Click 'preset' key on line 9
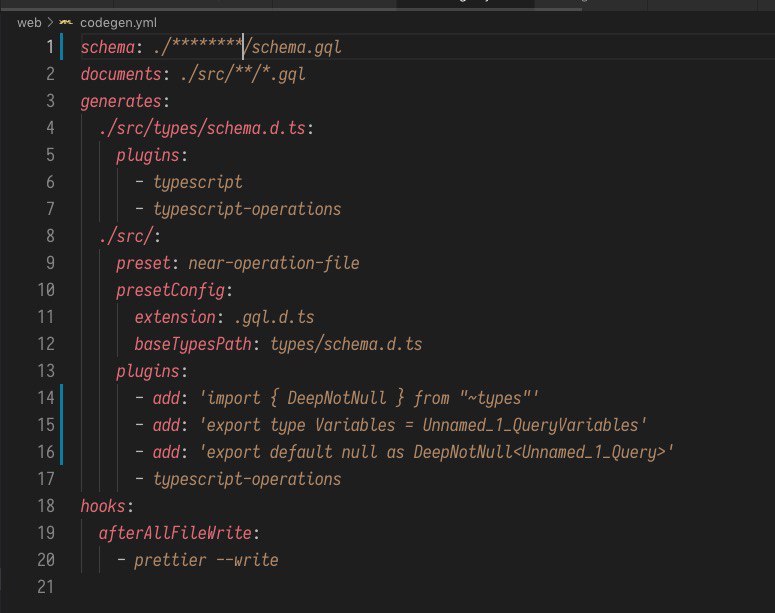This screenshot has height=613, width=775. click(x=143, y=263)
